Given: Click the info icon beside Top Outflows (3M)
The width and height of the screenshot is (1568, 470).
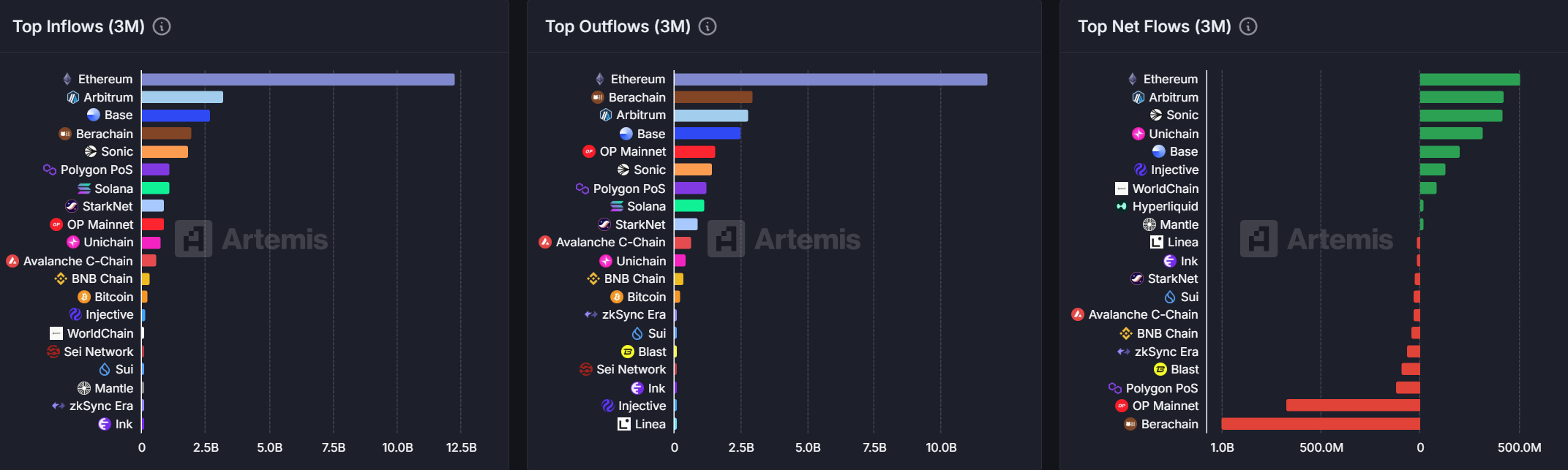Looking at the screenshot, I should click(708, 26).
